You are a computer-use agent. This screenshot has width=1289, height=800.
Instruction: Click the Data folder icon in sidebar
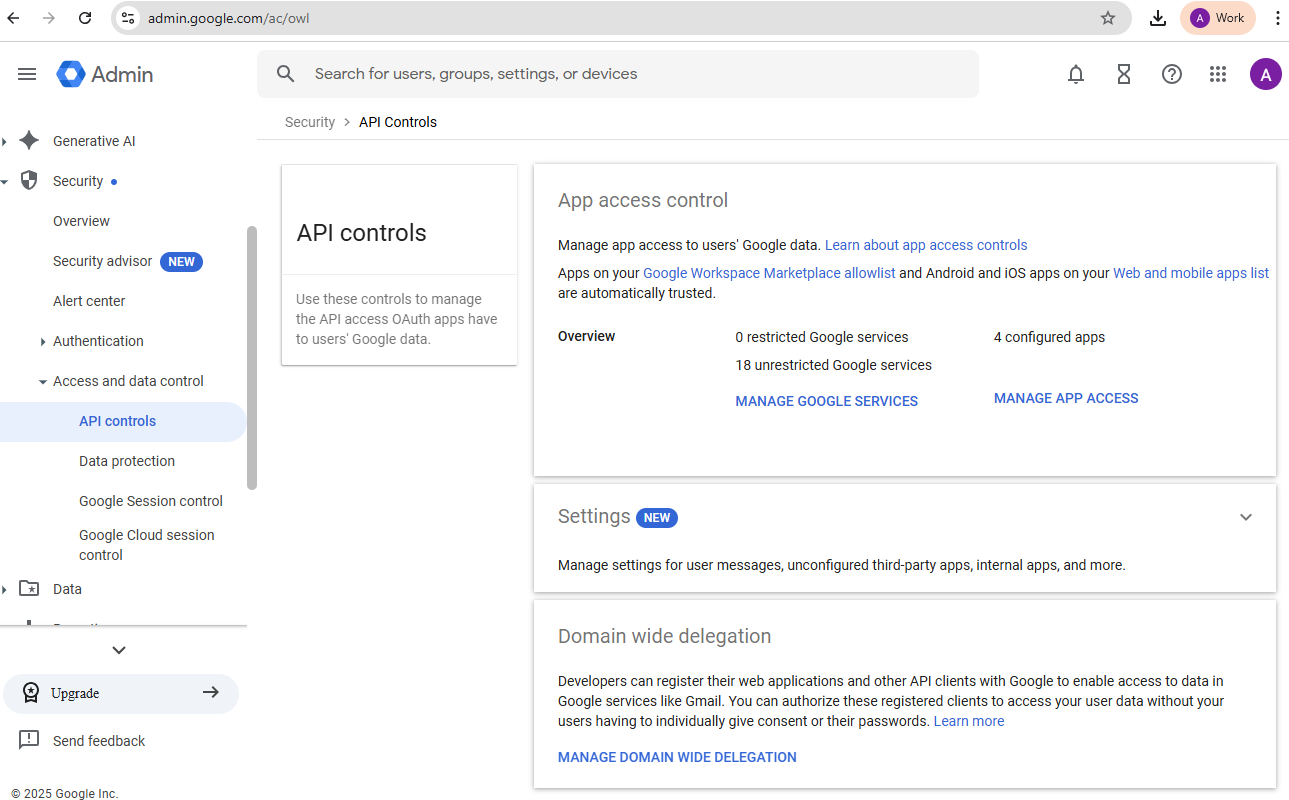point(29,589)
